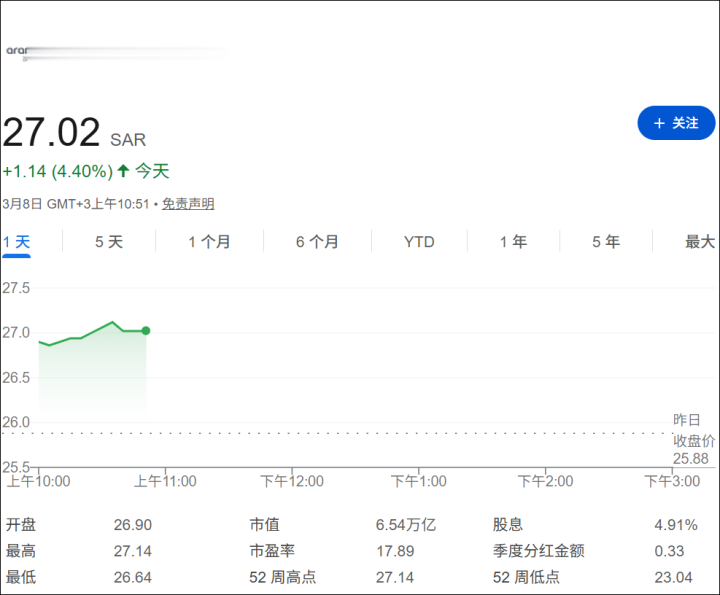Image resolution: width=720 pixels, height=595 pixels.
Task: Switch to the 1 年 tab
Action: [513, 242]
